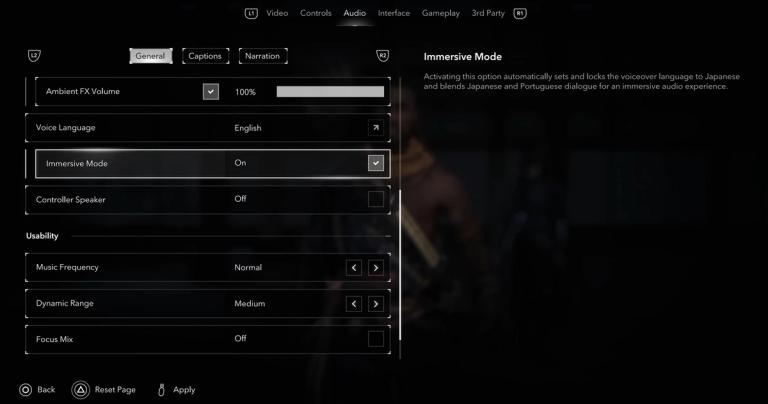Enable the Focus Mix checkbox
The width and height of the screenshot is (768, 404).
(x=376, y=339)
